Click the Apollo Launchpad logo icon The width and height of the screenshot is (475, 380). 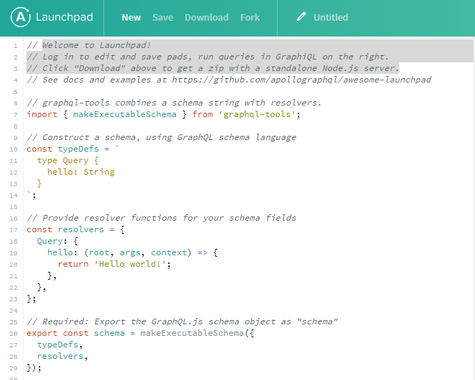click(21, 17)
